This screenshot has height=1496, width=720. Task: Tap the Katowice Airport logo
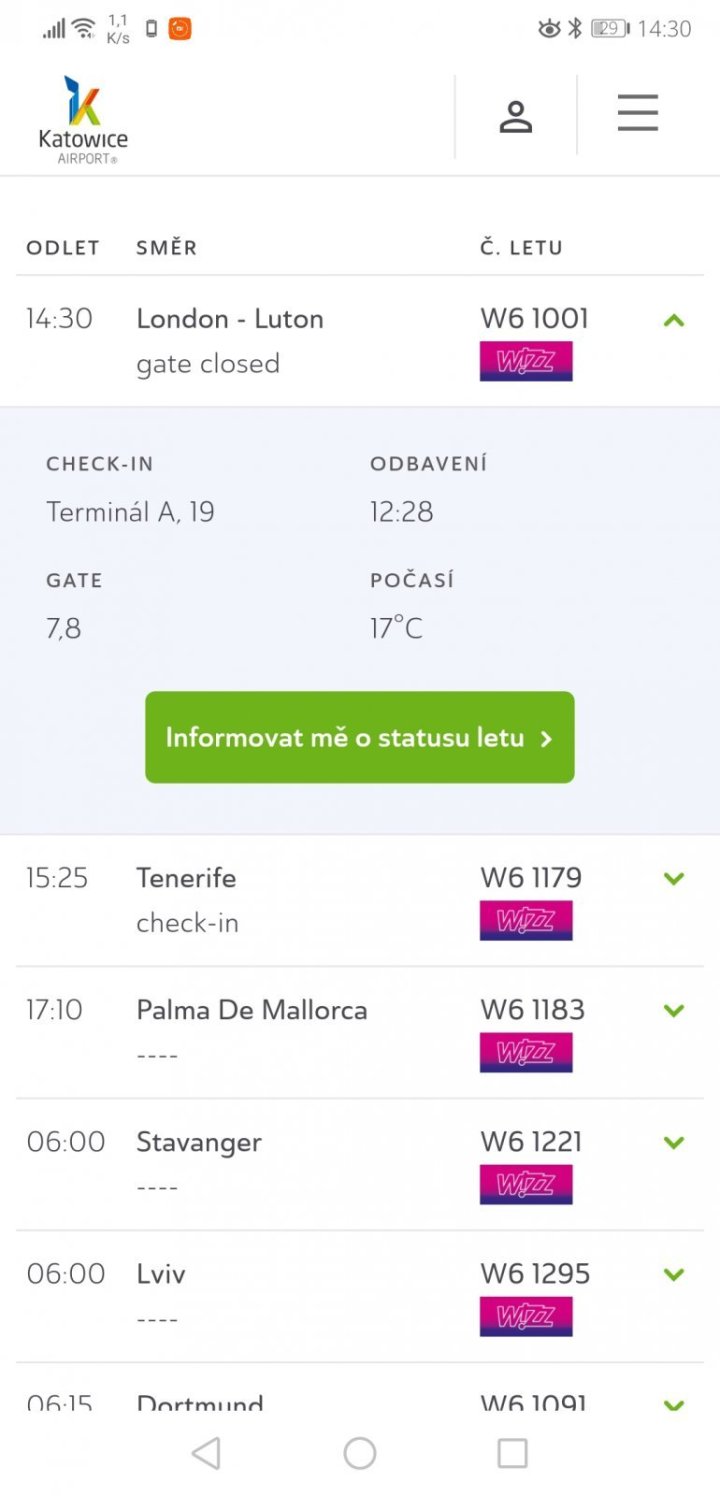[83, 120]
